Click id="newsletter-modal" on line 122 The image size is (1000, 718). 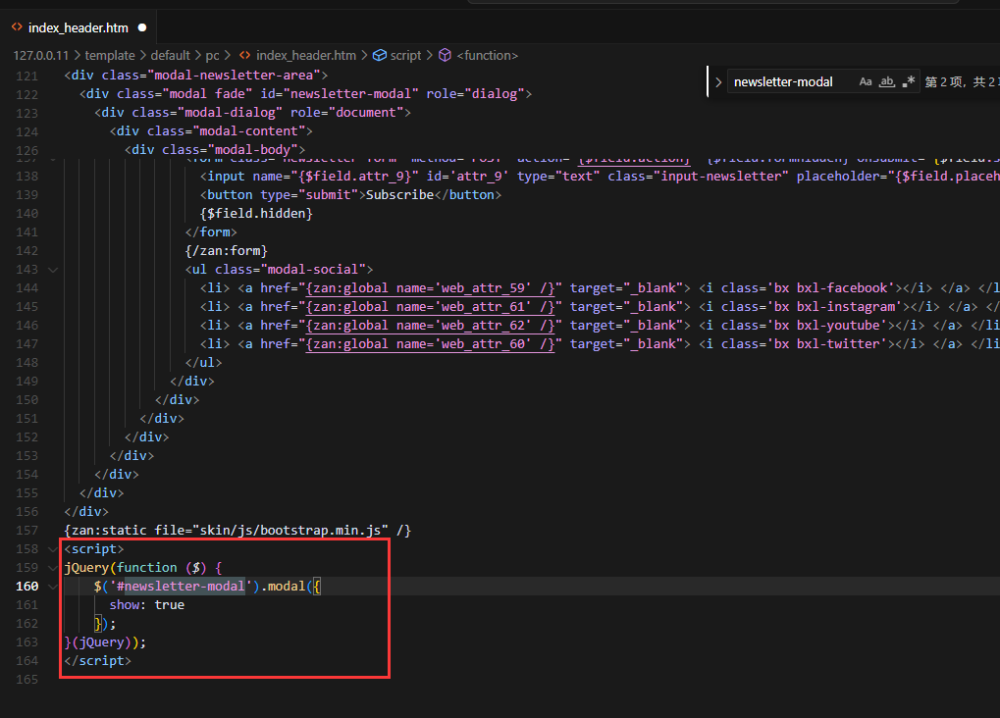point(339,94)
